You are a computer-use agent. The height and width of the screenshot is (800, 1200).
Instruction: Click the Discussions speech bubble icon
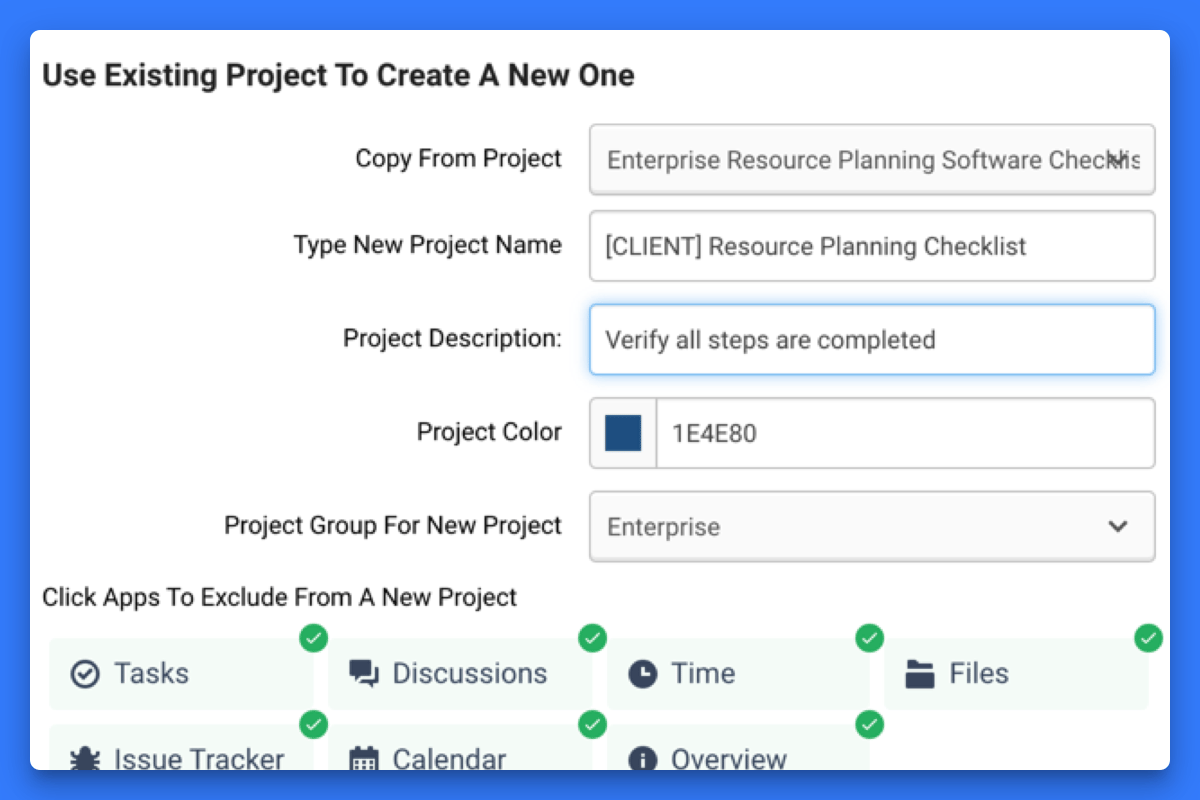click(x=364, y=673)
